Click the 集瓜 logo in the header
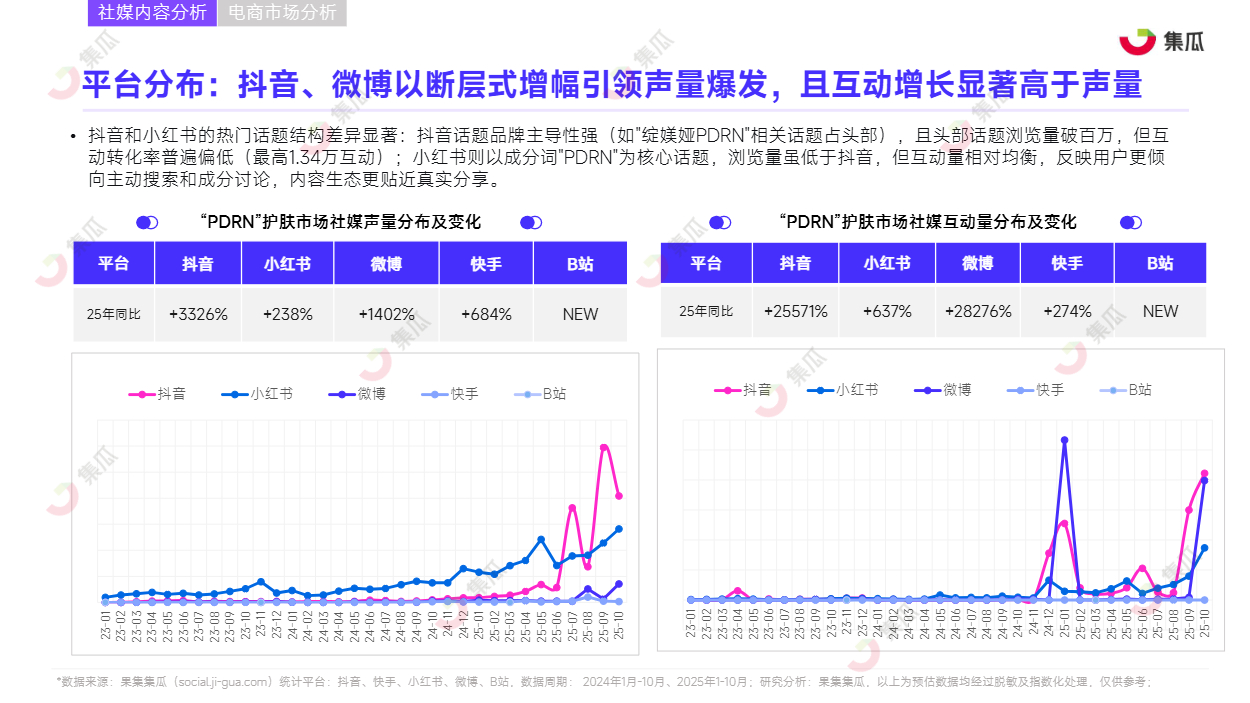This screenshot has width=1250, height=703. tap(1161, 41)
